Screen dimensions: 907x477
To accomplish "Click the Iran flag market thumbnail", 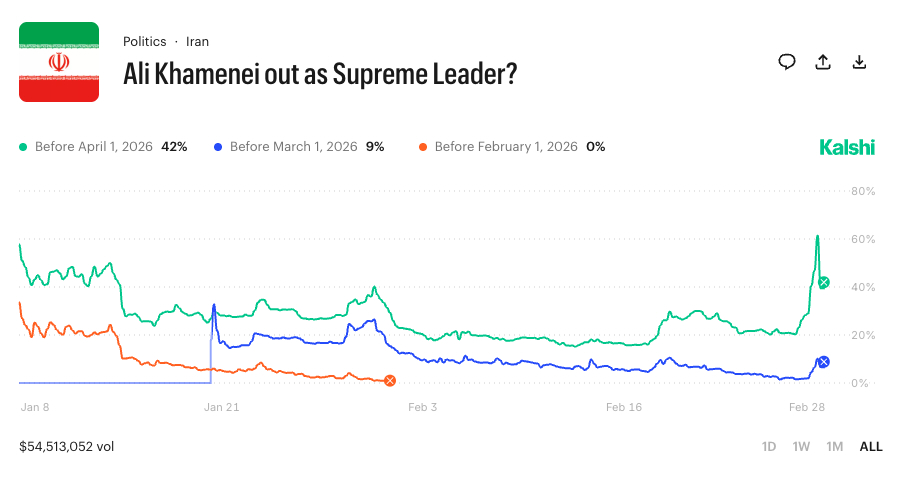I will pos(59,62).
